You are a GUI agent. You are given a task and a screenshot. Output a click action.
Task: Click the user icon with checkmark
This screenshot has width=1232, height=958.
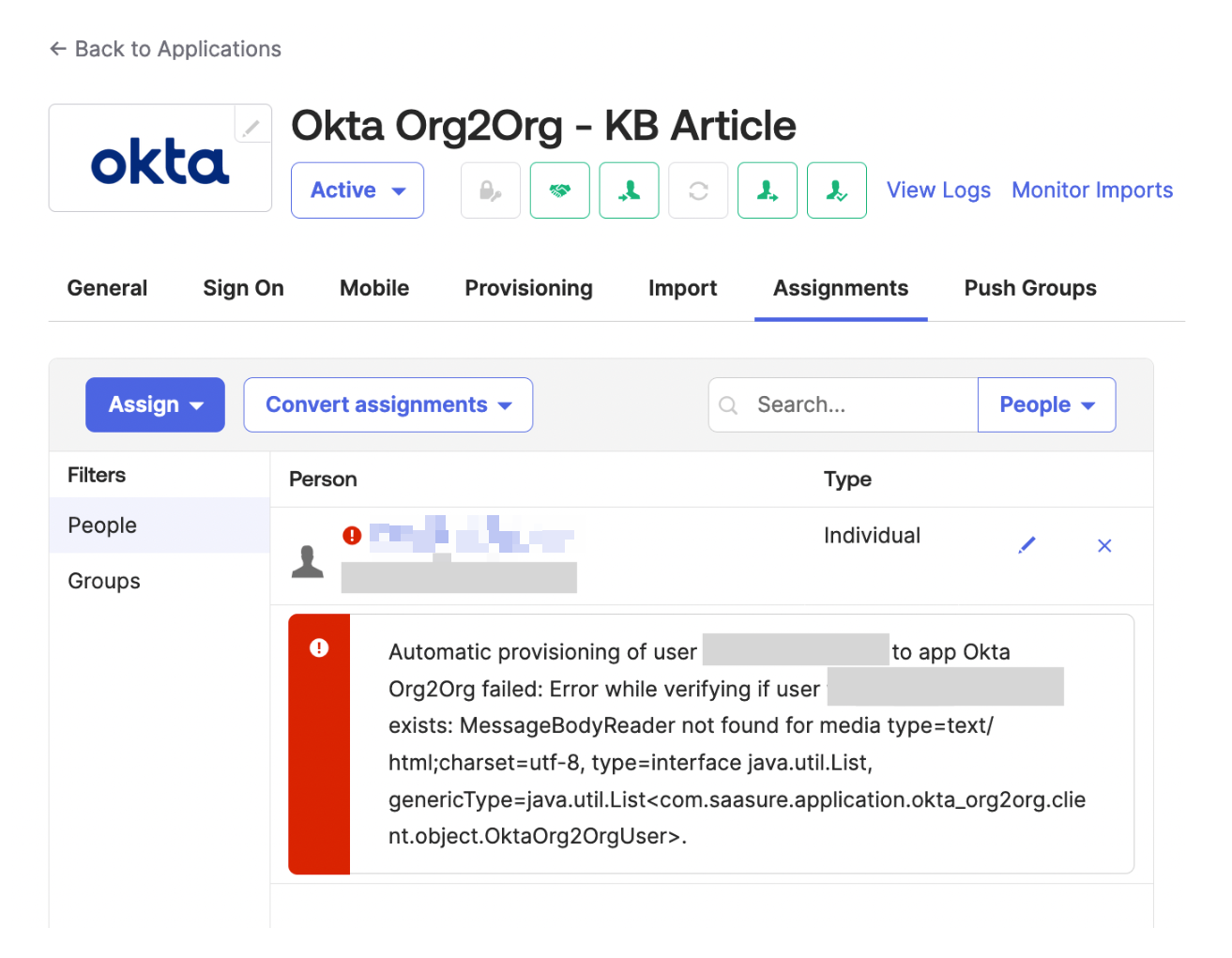[837, 190]
